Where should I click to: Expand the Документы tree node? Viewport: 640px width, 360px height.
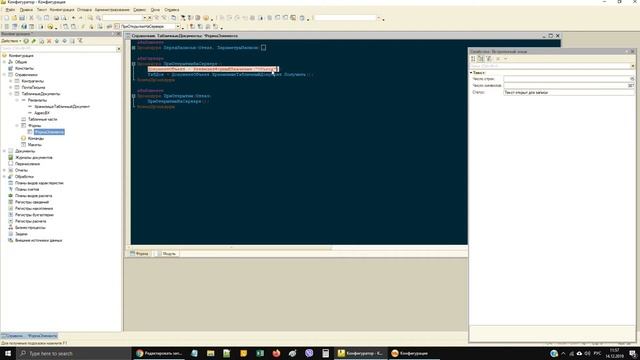coord(4,151)
